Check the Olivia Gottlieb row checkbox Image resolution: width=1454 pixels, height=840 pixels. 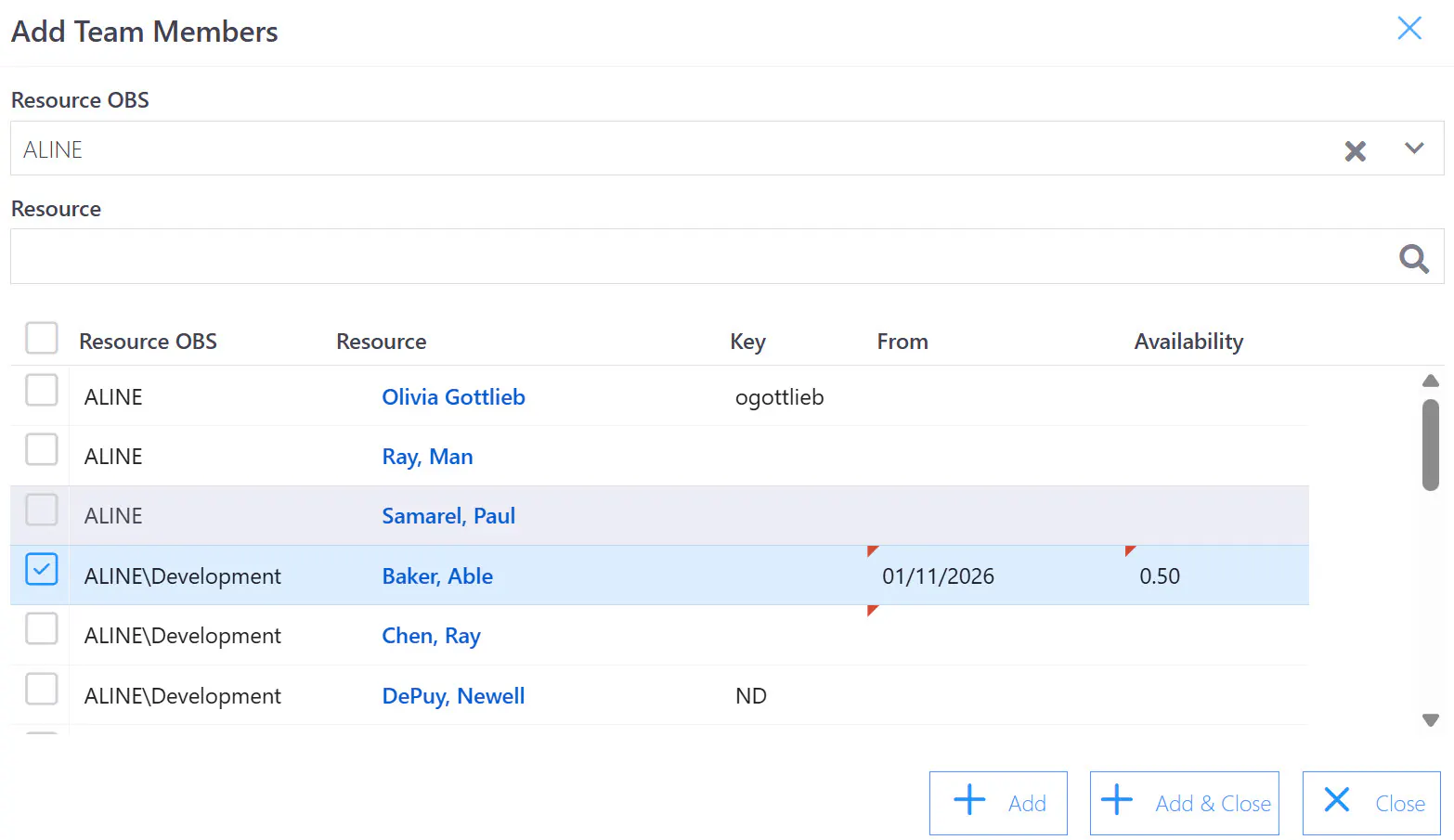[x=42, y=390]
